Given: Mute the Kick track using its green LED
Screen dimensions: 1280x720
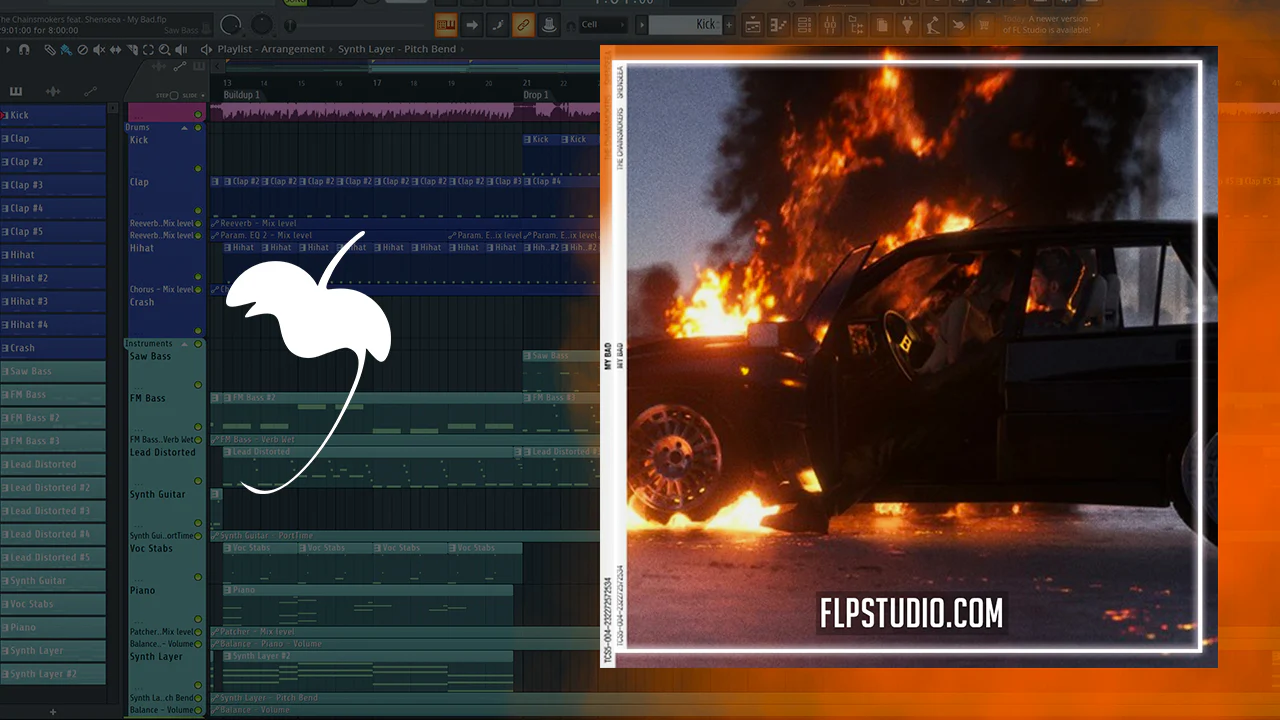Looking at the screenshot, I should pyautogui.click(x=198, y=169).
